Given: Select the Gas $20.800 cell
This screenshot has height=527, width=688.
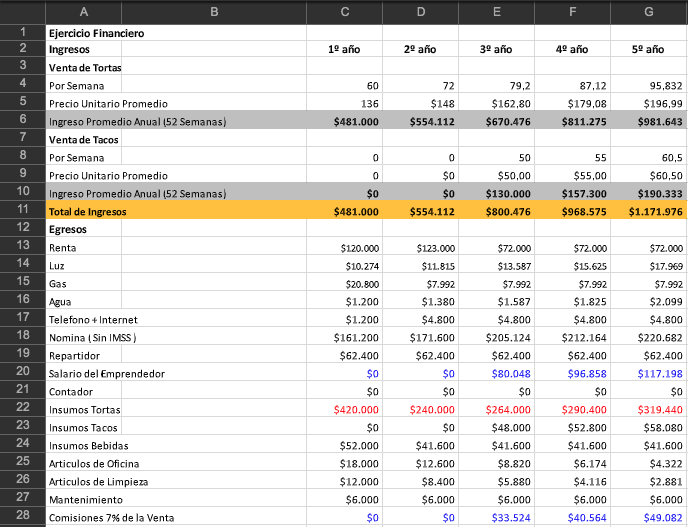Looking at the screenshot, I should pyautogui.click(x=344, y=283).
